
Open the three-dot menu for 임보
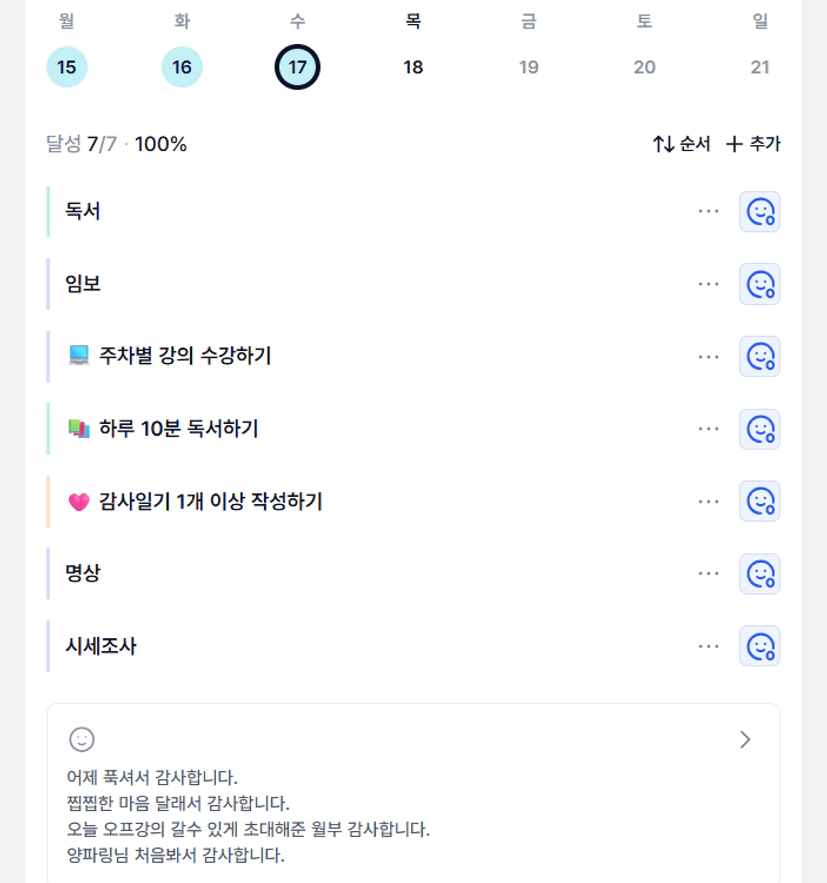tap(709, 284)
